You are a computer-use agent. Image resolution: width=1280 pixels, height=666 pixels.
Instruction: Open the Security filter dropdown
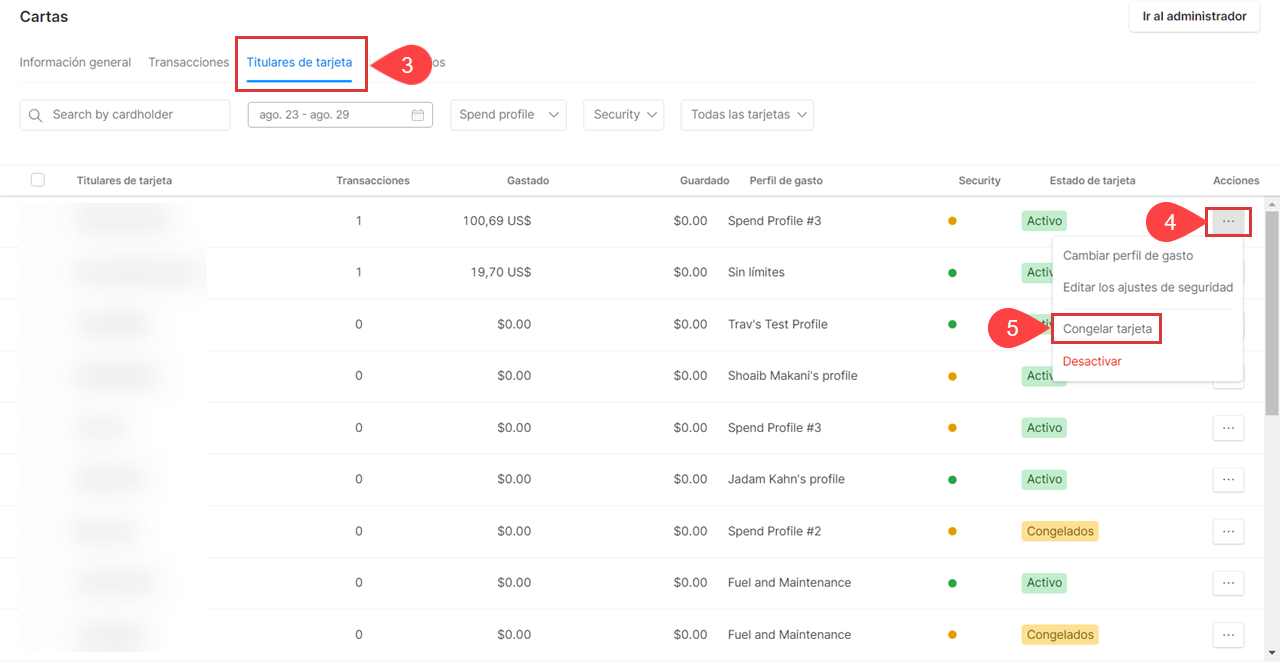(x=624, y=115)
